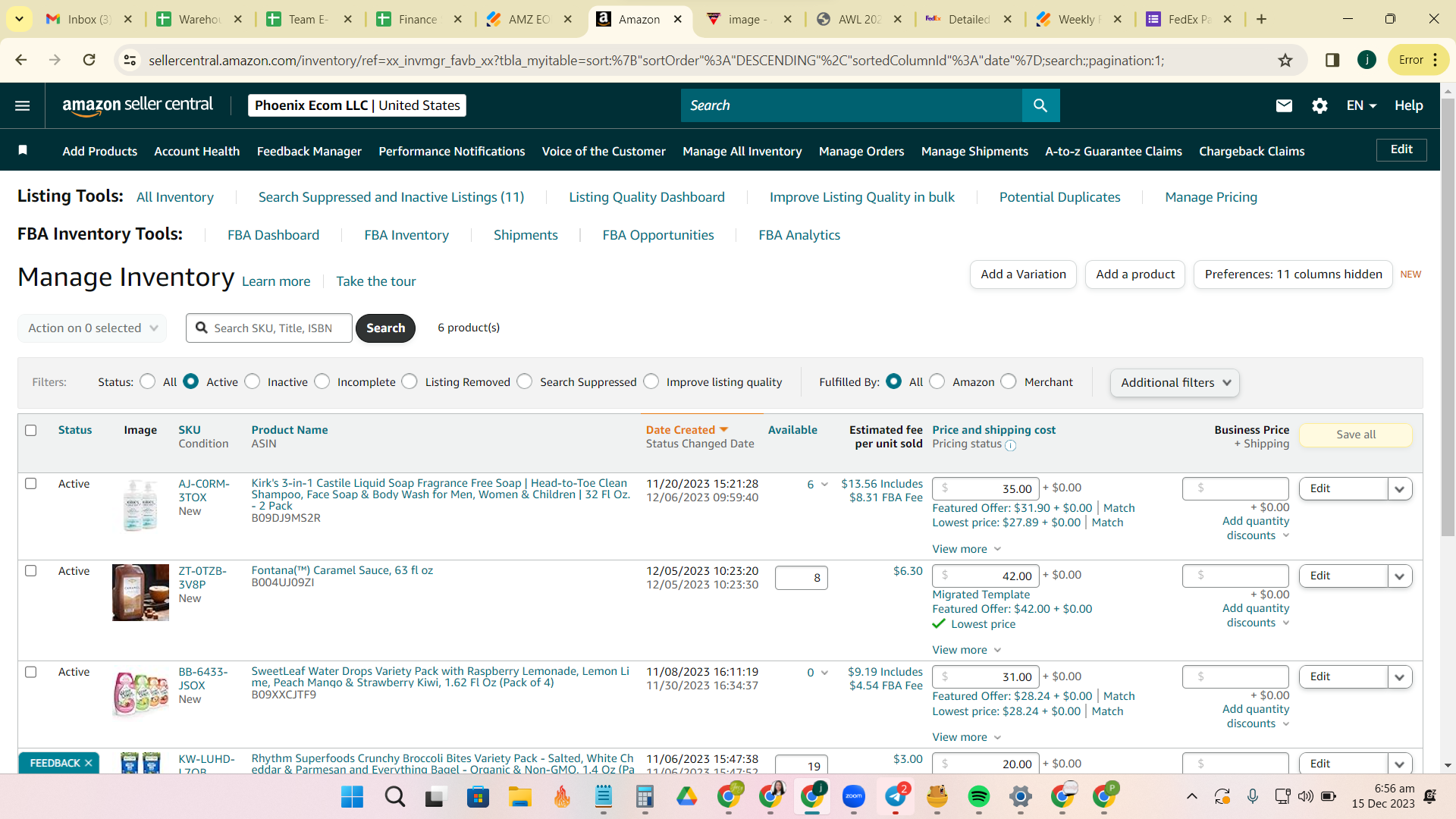Viewport: 1456px width, 819px height.
Task: Switch to the Inbox browser tab
Action: pyautogui.click(x=89, y=19)
